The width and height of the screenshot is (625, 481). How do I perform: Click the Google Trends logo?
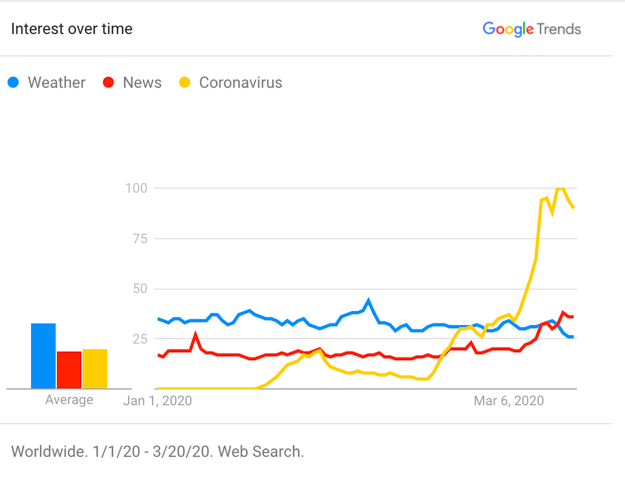pyautogui.click(x=531, y=29)
